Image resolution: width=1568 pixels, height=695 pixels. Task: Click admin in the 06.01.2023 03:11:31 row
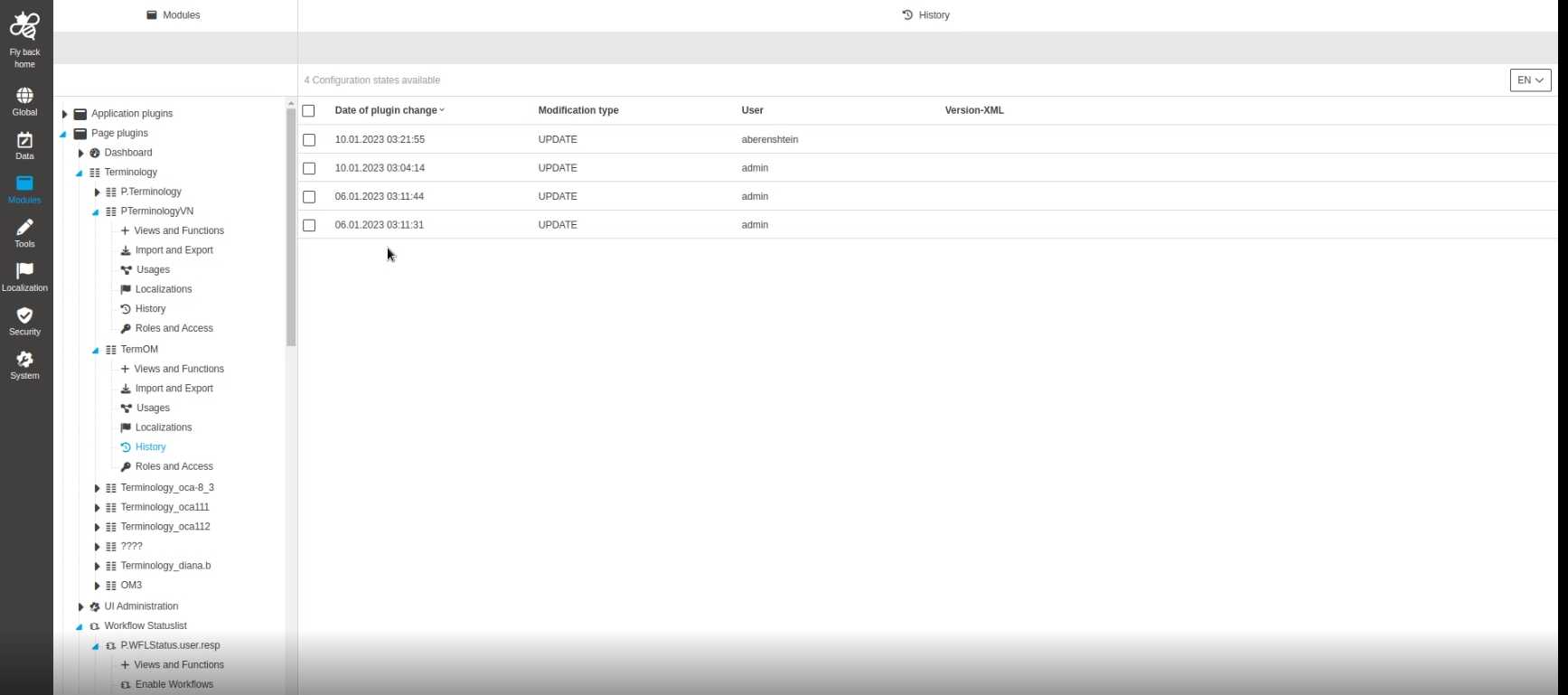tap(755, 225)
